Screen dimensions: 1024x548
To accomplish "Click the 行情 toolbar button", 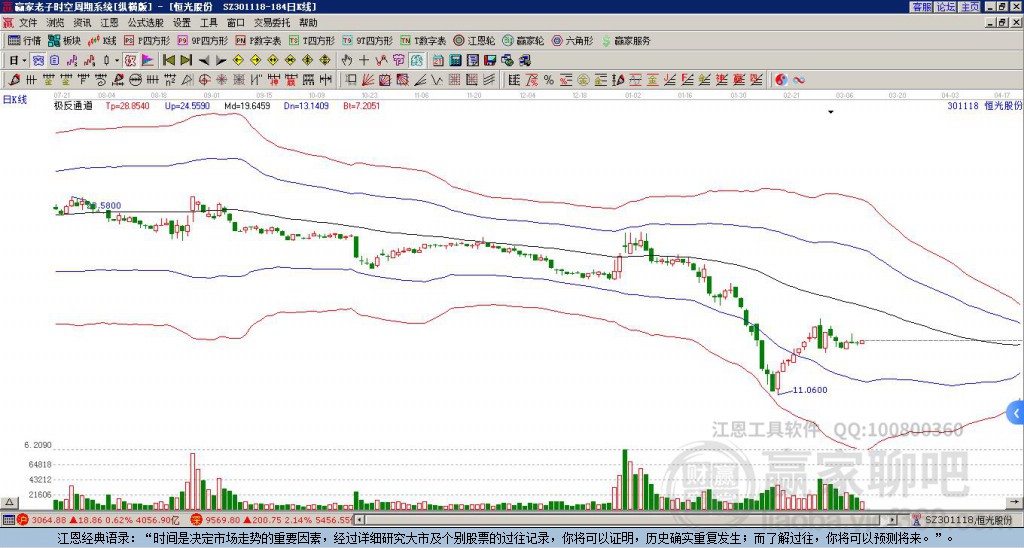I will pos(24,40).
